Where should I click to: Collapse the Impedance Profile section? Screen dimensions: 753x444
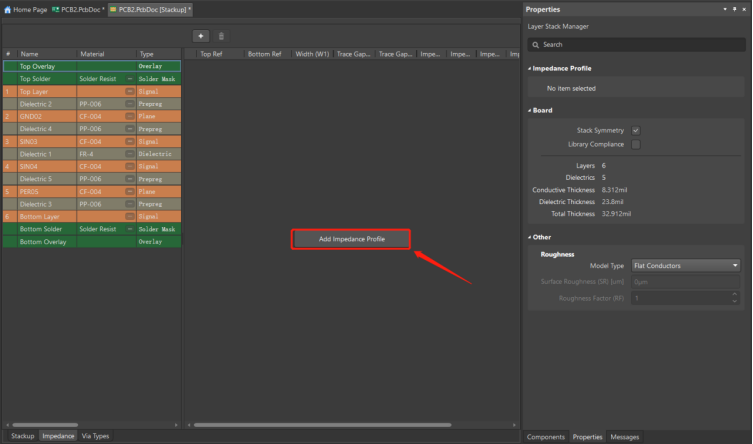pyautogui.click(x=529, y=68)
